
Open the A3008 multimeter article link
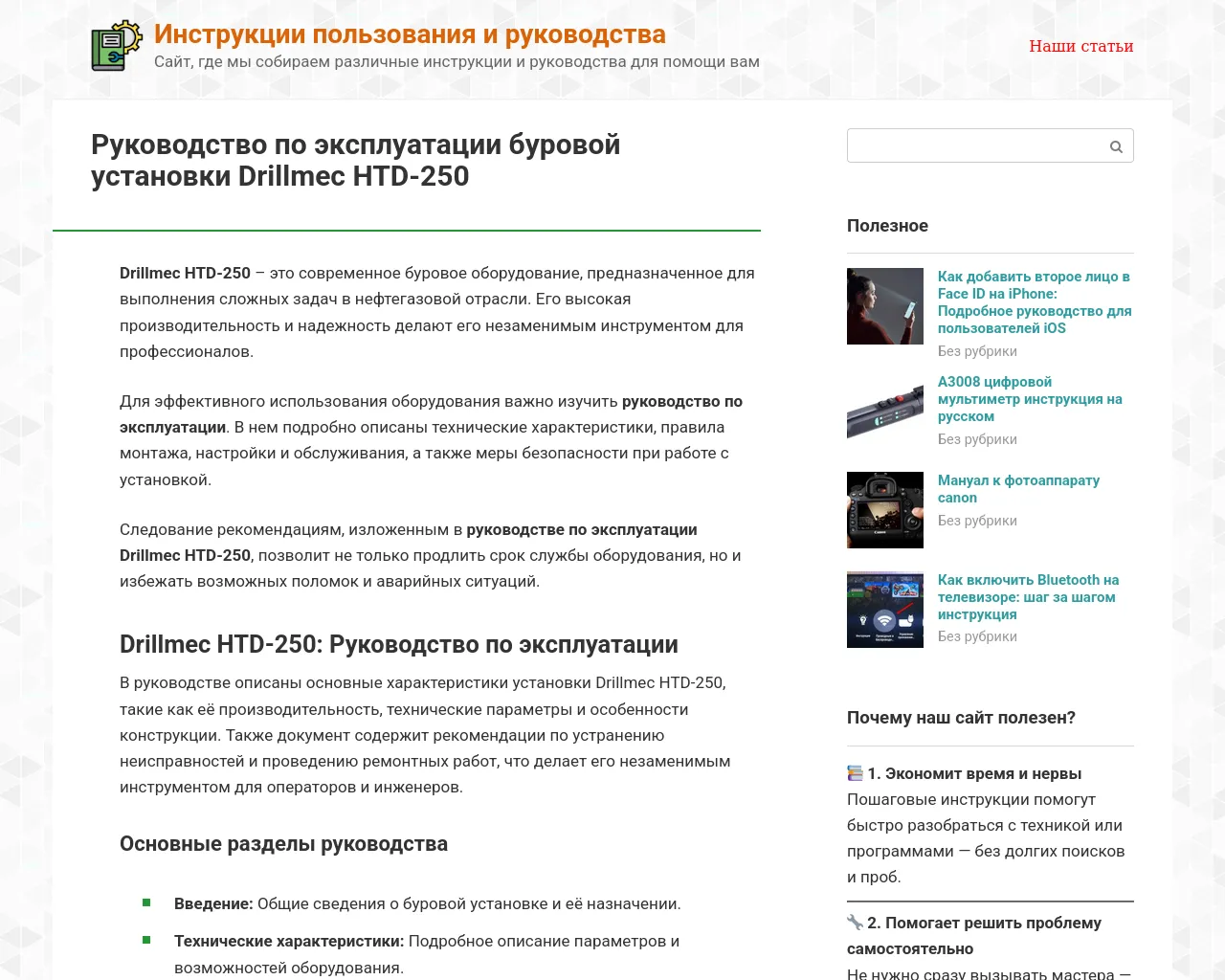click(1029, 399)
